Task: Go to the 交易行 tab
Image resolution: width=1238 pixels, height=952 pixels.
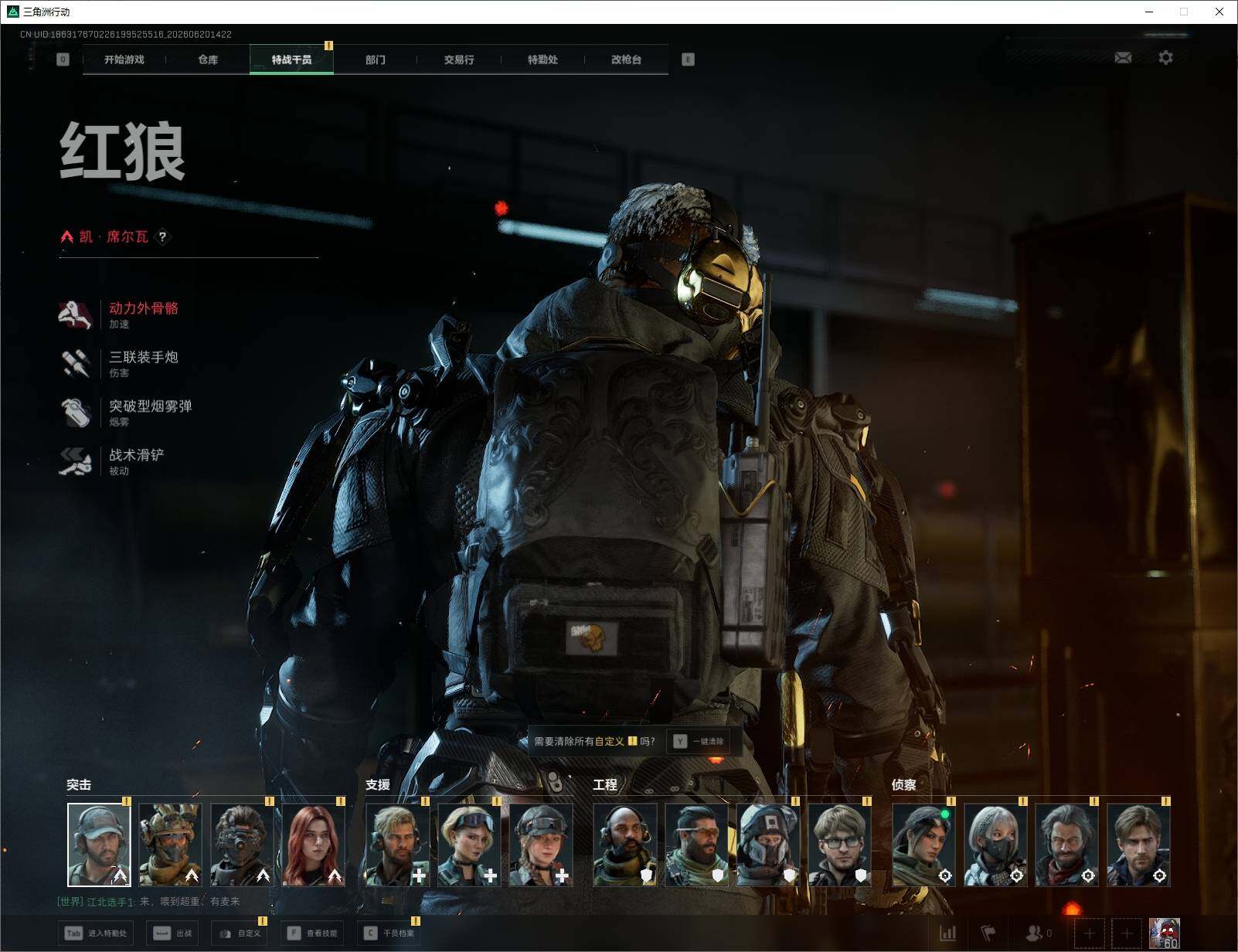Action: coord(459,59)
